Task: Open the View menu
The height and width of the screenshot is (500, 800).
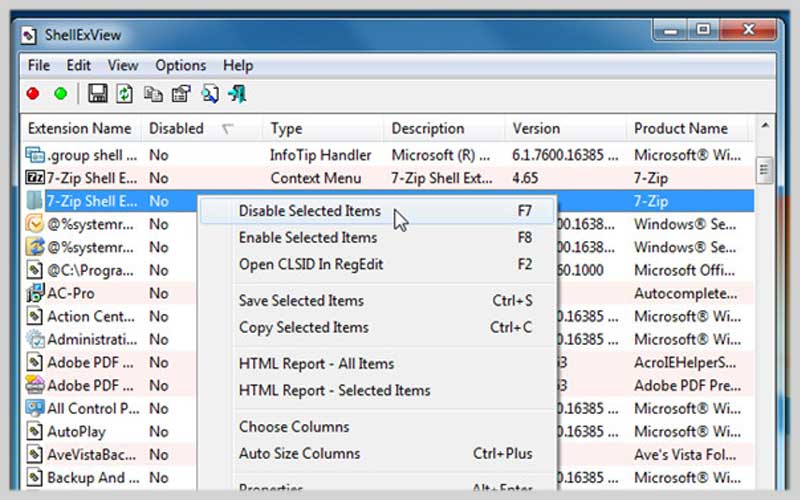Action: (x=122, y=65)
